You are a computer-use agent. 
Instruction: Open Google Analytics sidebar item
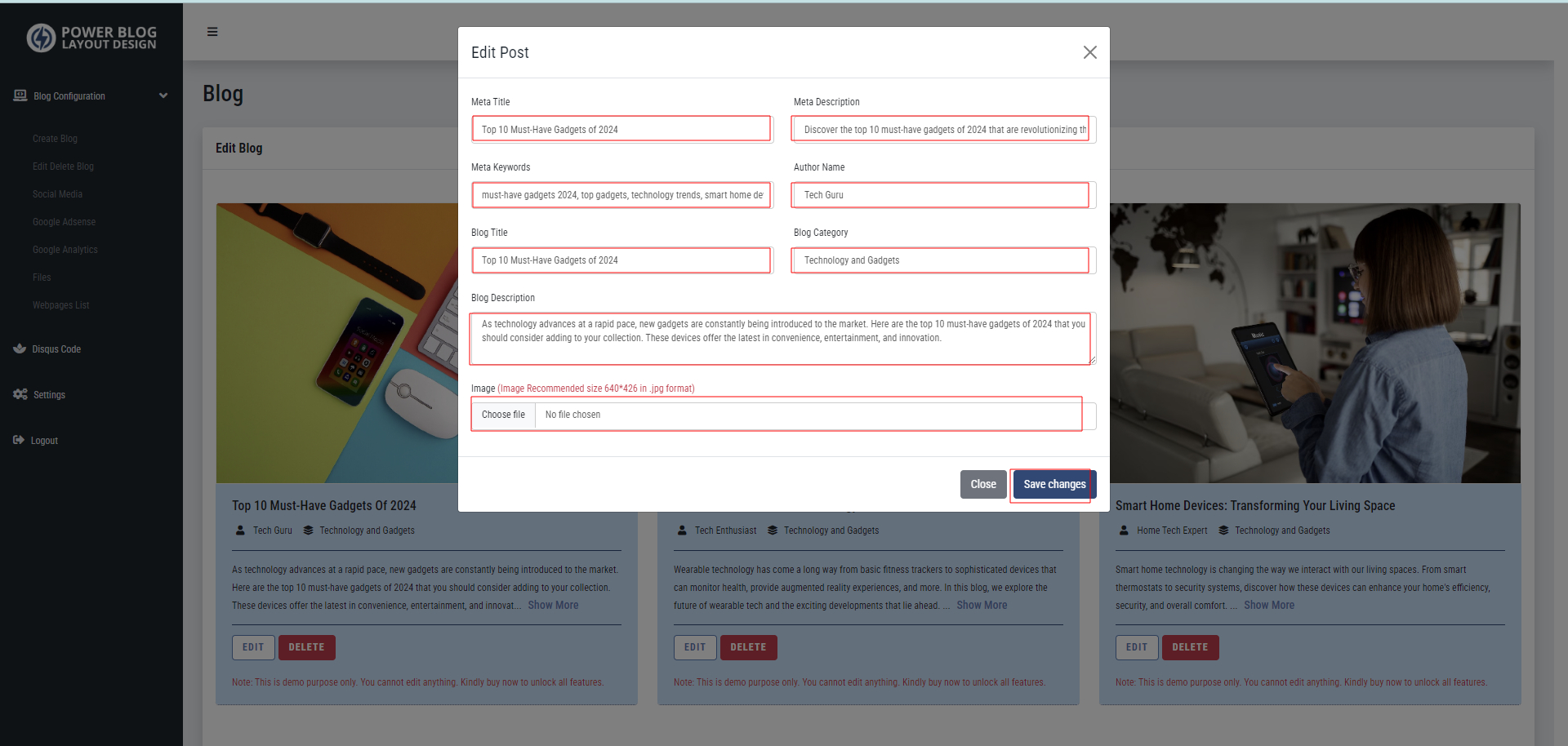[x=65, y=250]
